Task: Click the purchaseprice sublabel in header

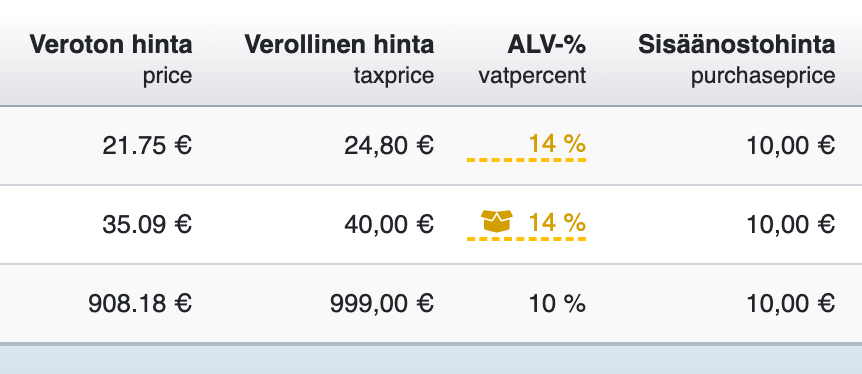Action: pos(763,76)
